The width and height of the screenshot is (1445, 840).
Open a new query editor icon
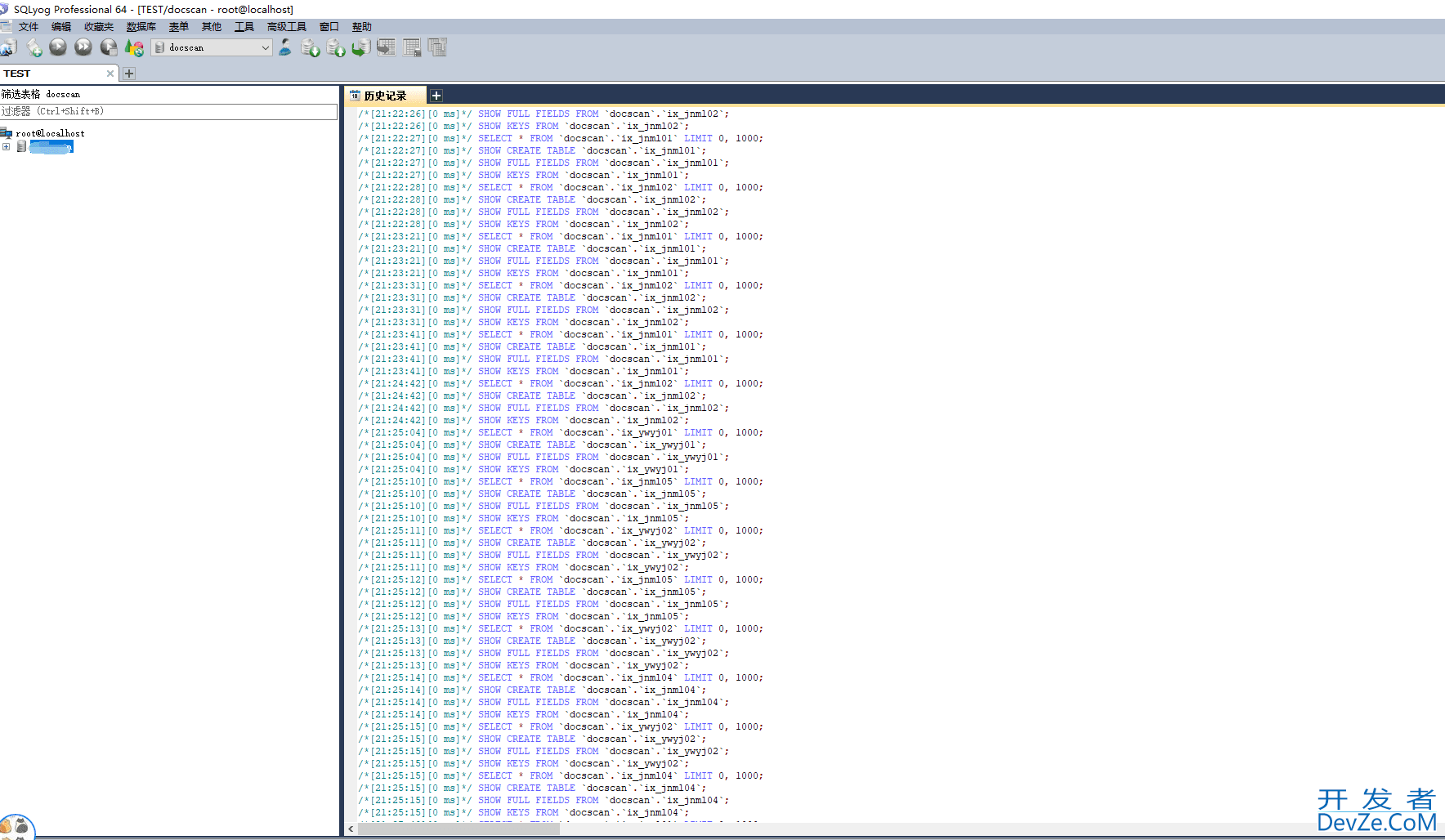tap(34, 47)
